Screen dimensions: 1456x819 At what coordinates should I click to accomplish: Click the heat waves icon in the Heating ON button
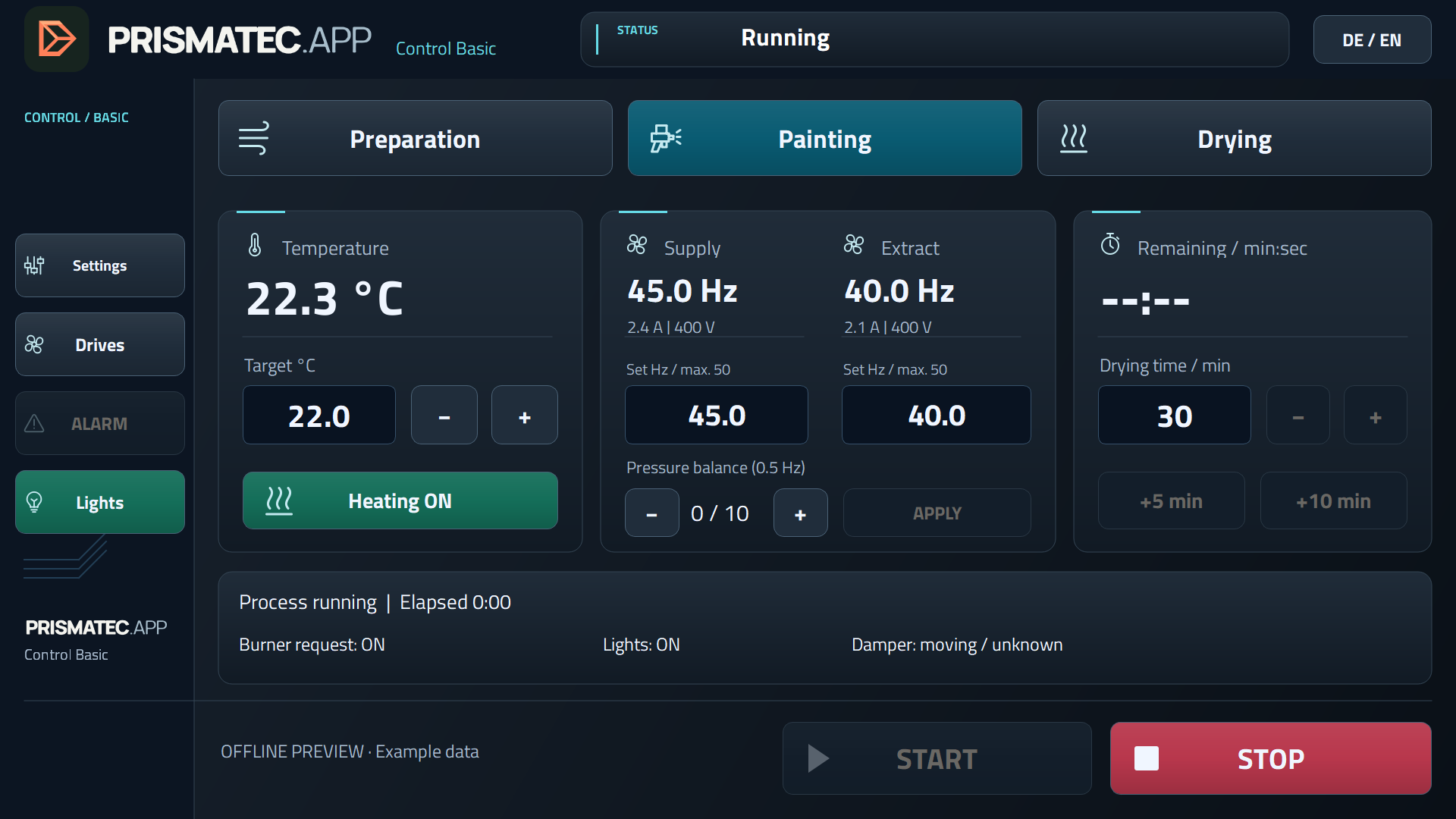point(279,500)
